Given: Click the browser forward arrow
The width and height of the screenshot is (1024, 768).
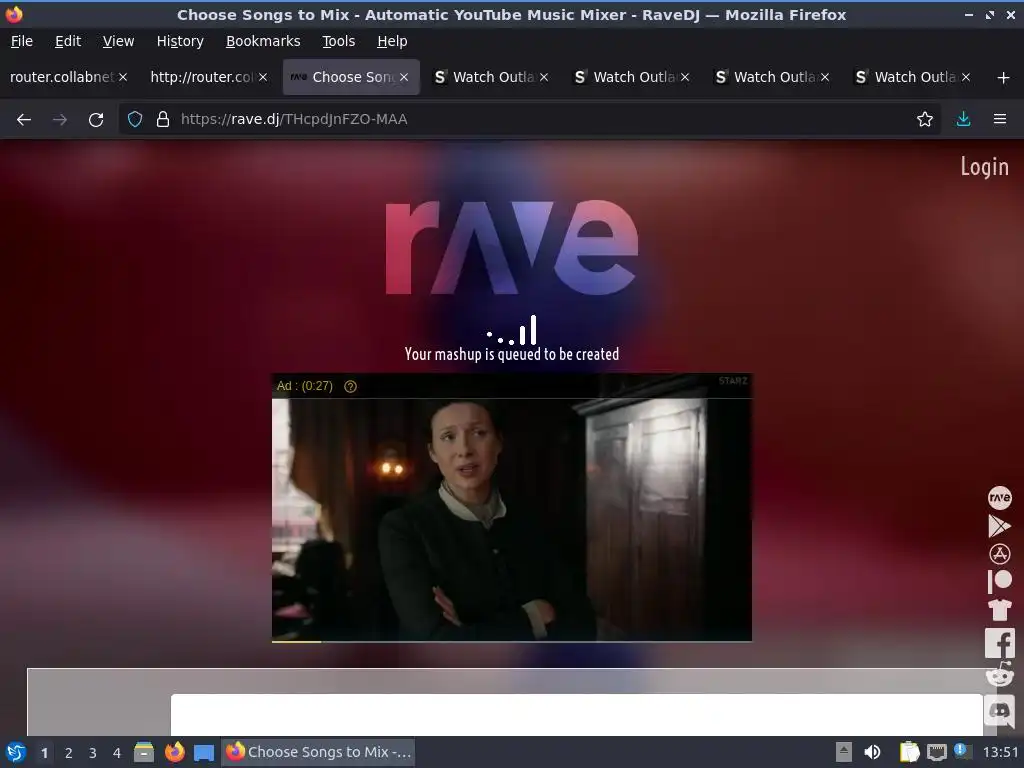Looking at the screenshot, I should click(x=59, y=120).
